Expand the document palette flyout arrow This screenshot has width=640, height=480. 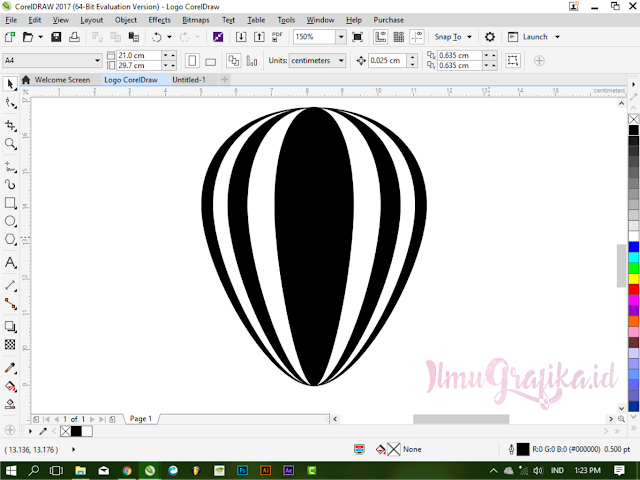pyautogui.click(x=30, y=431)
